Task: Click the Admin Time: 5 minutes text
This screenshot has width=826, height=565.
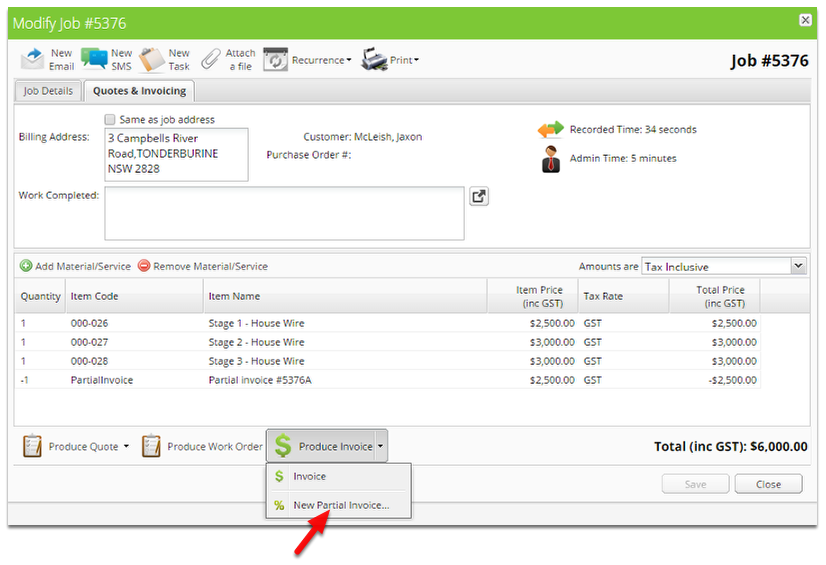Action: click(x=623, y=158)
